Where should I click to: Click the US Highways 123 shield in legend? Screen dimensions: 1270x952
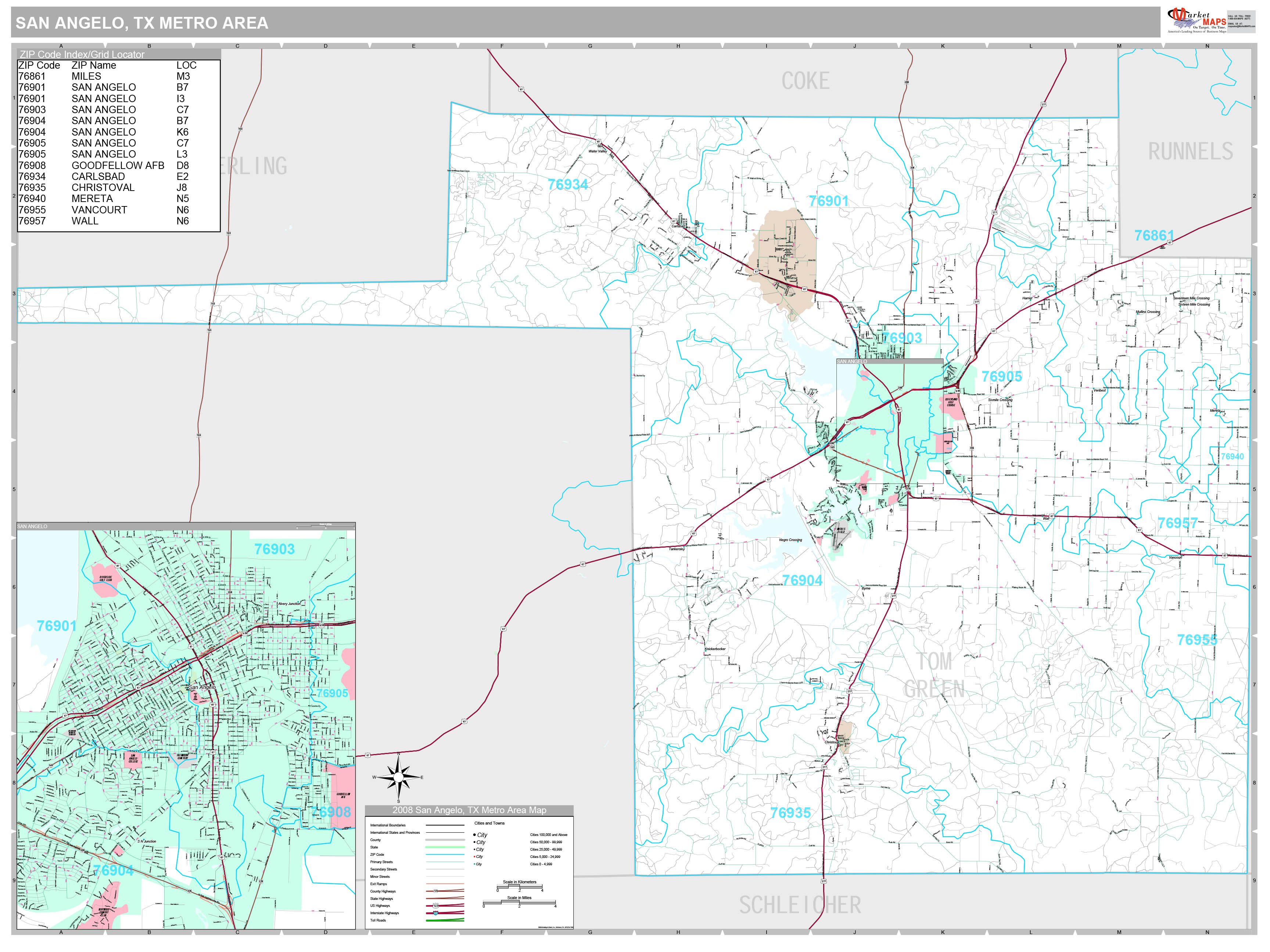(436, 905)
